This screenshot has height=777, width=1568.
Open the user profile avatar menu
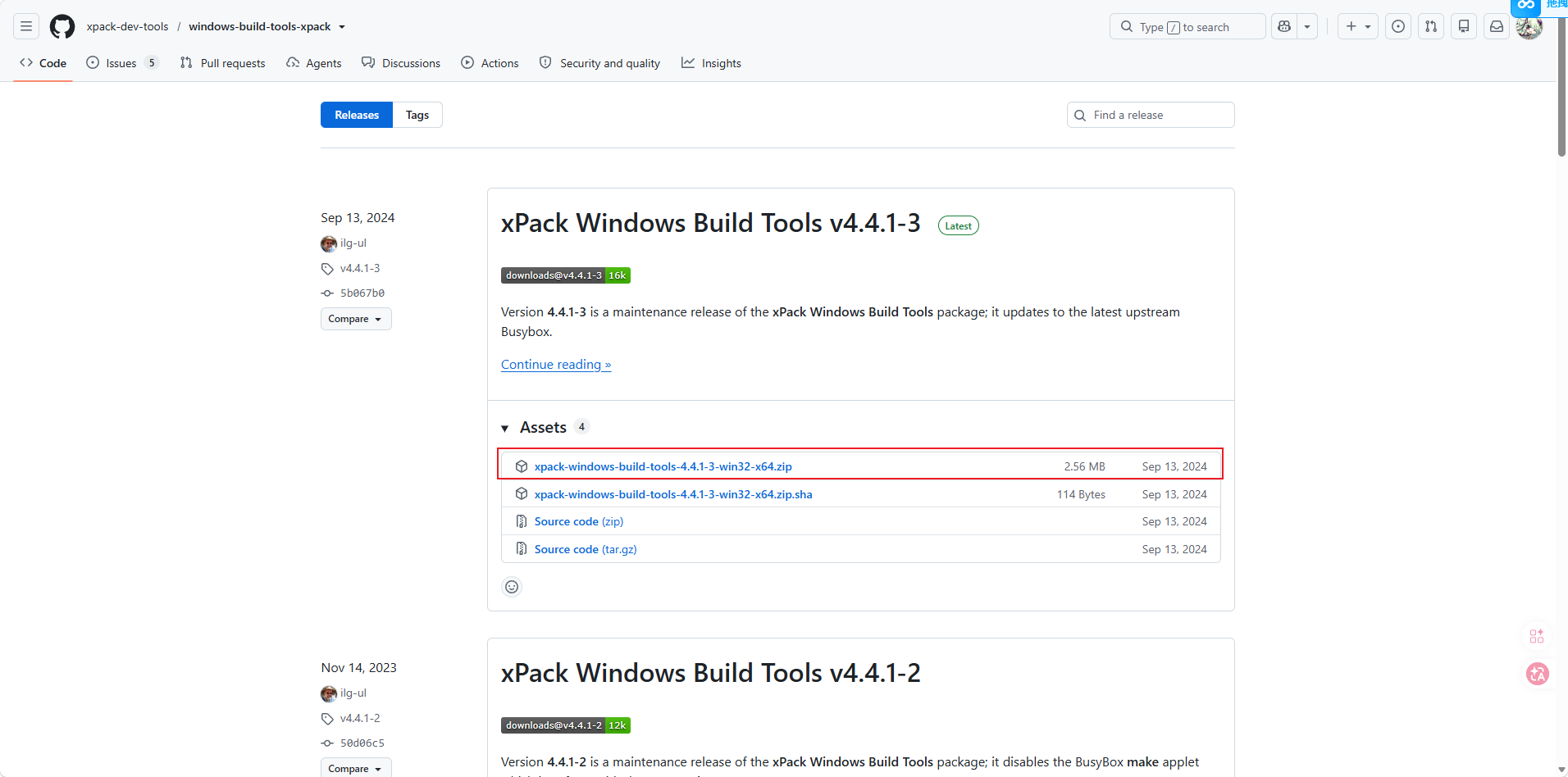[1529, 26]
